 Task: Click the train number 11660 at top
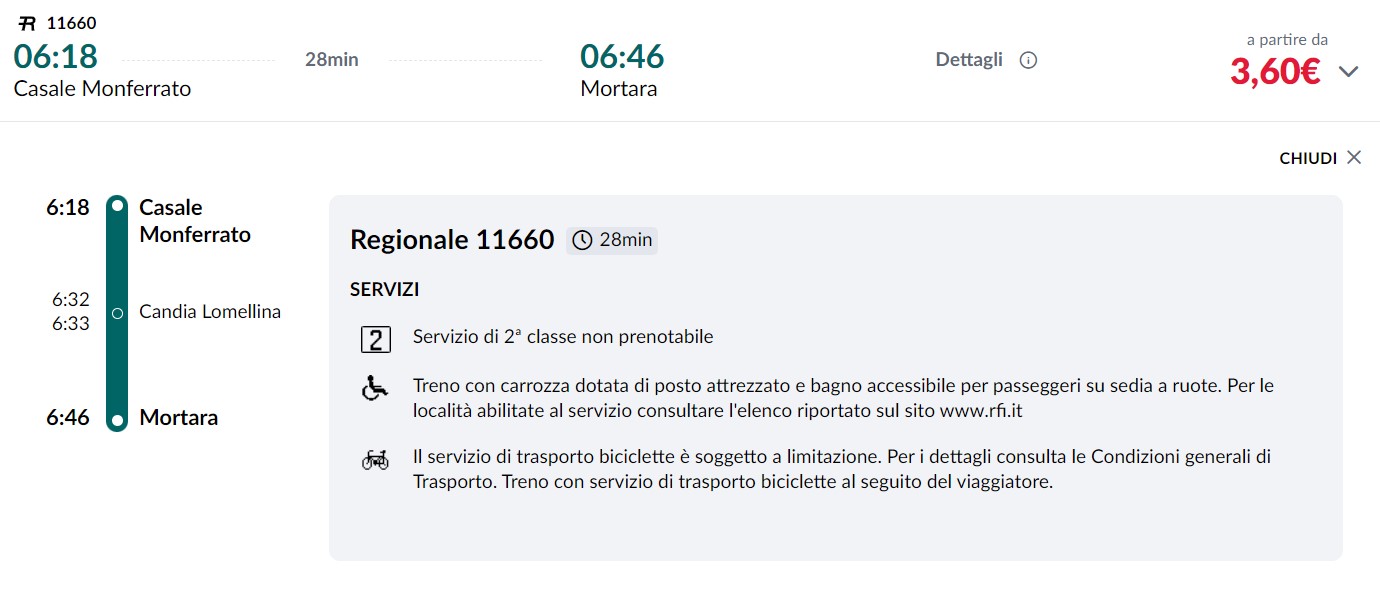coord(72,23)
